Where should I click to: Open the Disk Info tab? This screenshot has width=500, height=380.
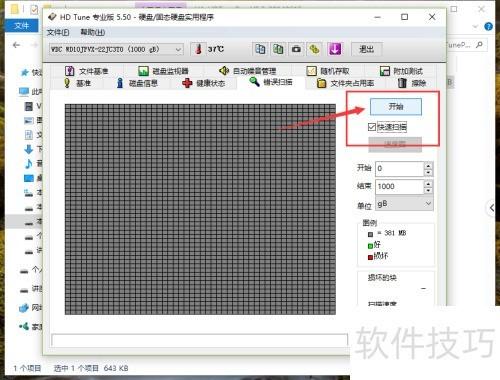point(137,83)
